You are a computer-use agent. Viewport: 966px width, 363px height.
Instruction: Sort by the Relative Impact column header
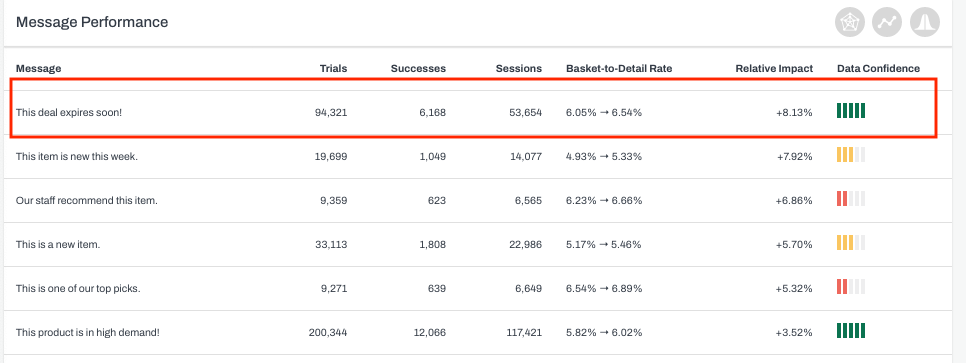tap(774, 68)
